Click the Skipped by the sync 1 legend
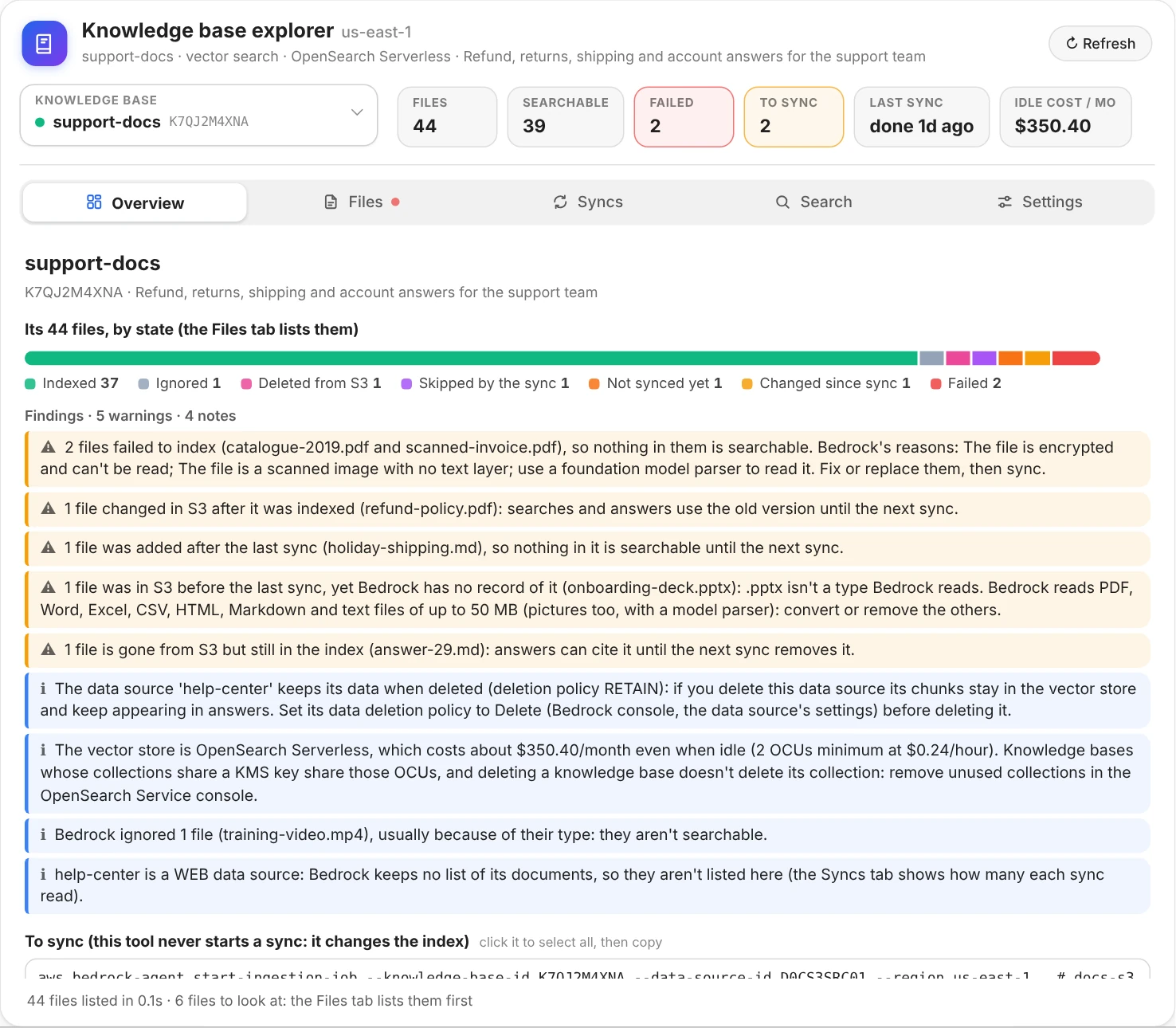The width and height of the screenshot is (1176, 1028). (485, 383)
